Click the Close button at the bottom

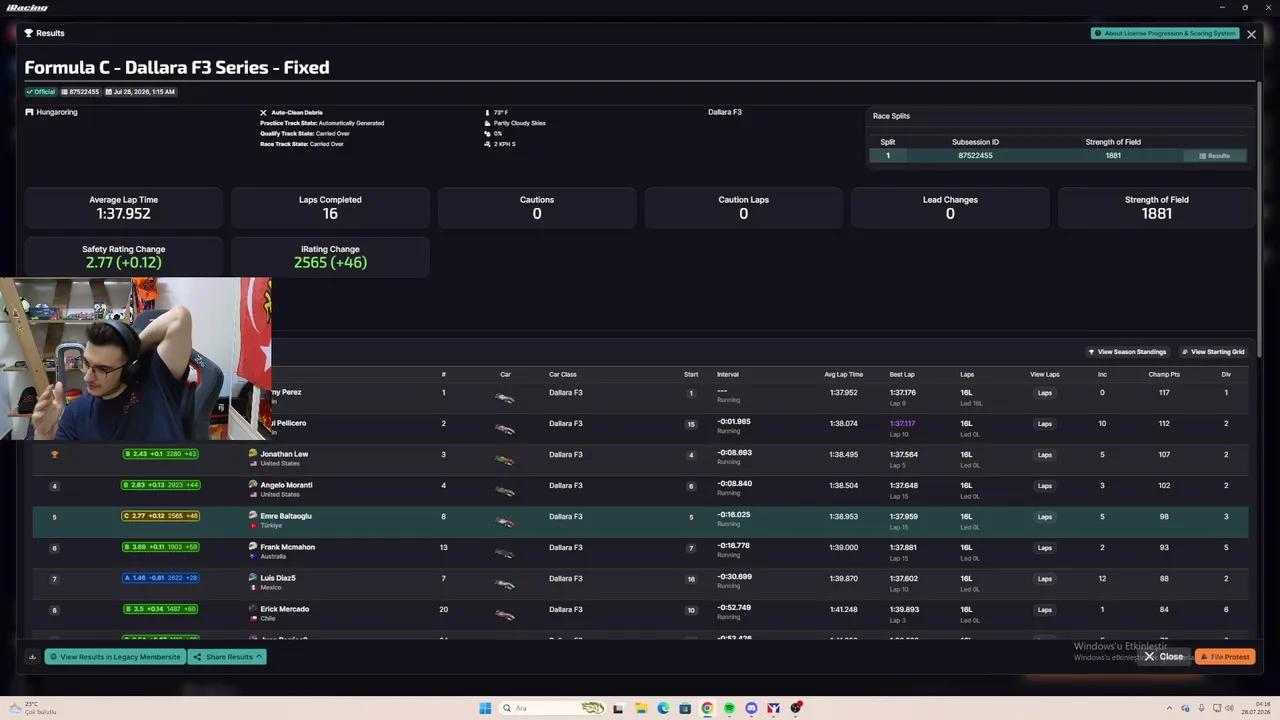pyautogui.click(x=1165, y=657)
